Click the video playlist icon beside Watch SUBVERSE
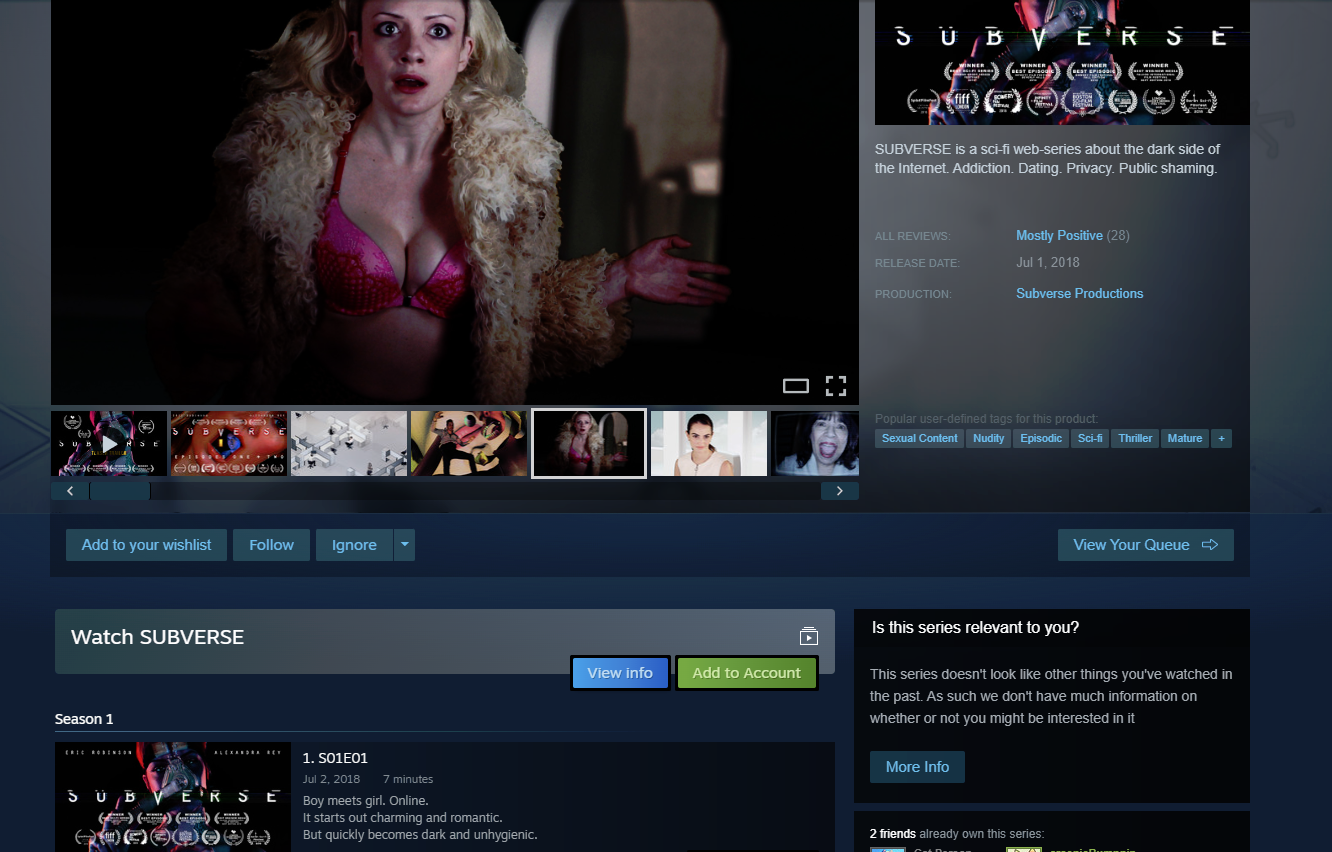This screenshot has height=852, width=1332. tap(809, 637)
